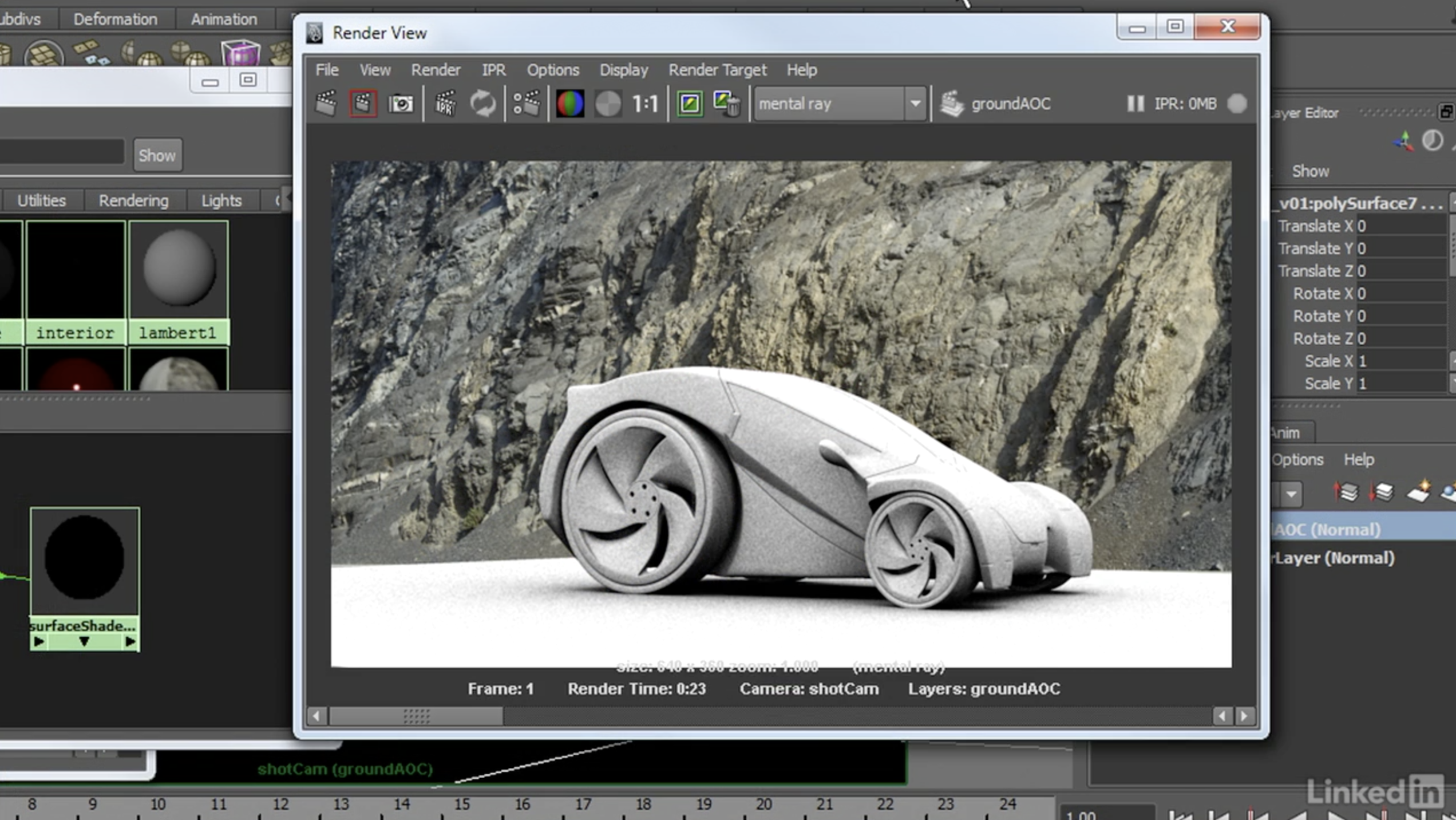The height and width of the screenshot is (820, 1456).
Task: Expand the surfaceShader node's bottom arrow
Action: 84,641
